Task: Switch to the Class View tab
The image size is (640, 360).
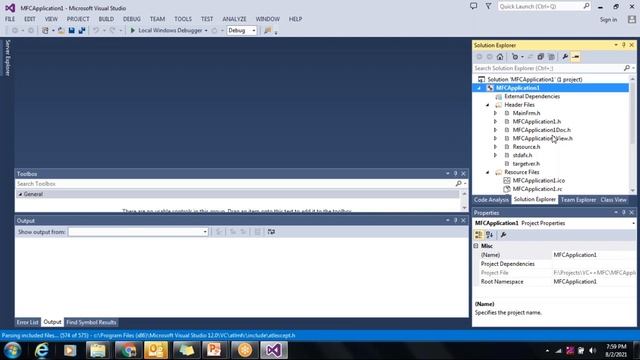Action: tap(613, 200)
